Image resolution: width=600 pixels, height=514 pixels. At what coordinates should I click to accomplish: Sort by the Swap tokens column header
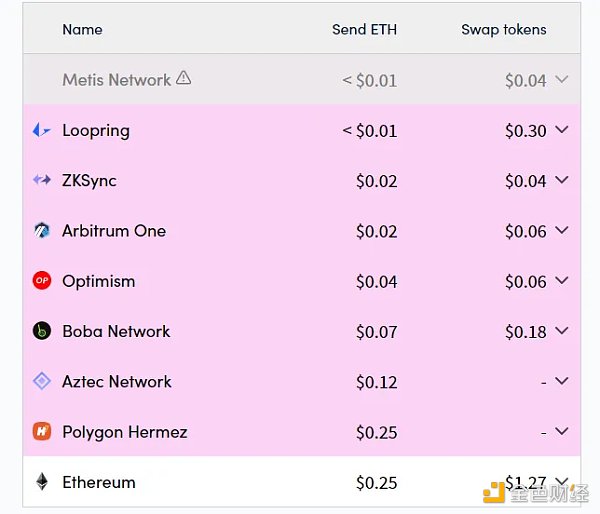pos(504,29)
